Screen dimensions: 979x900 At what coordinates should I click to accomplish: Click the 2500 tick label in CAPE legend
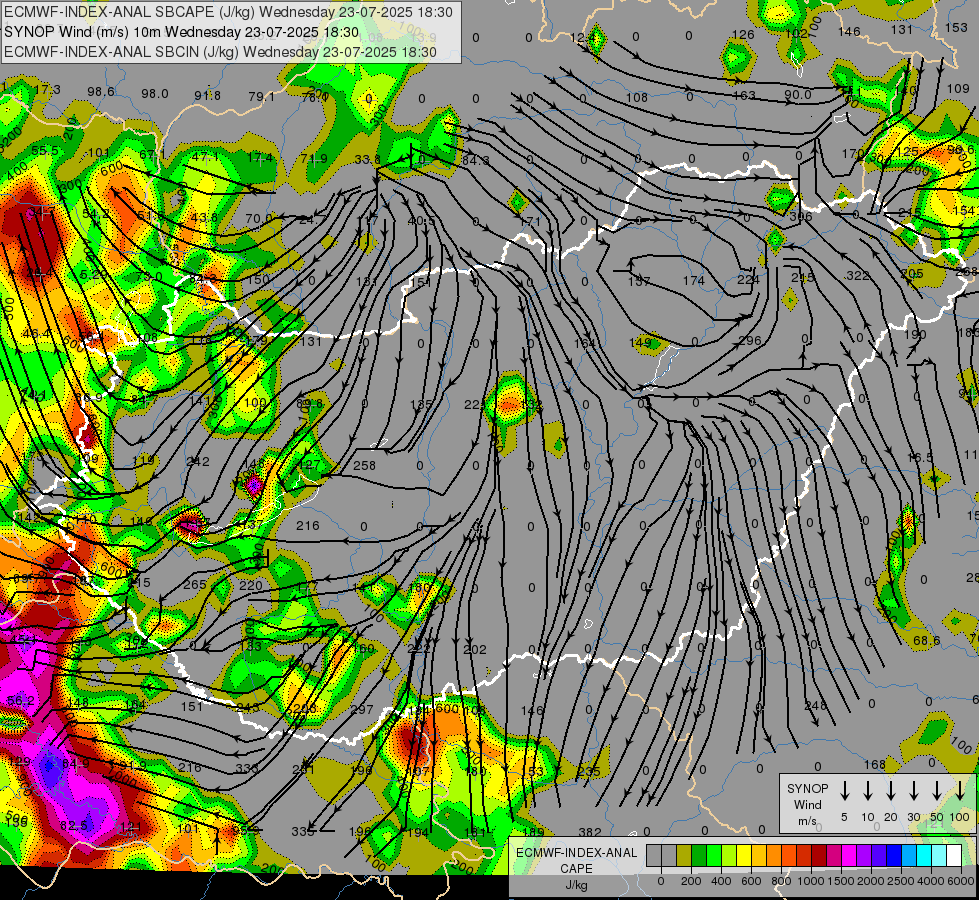pos(901,881)
